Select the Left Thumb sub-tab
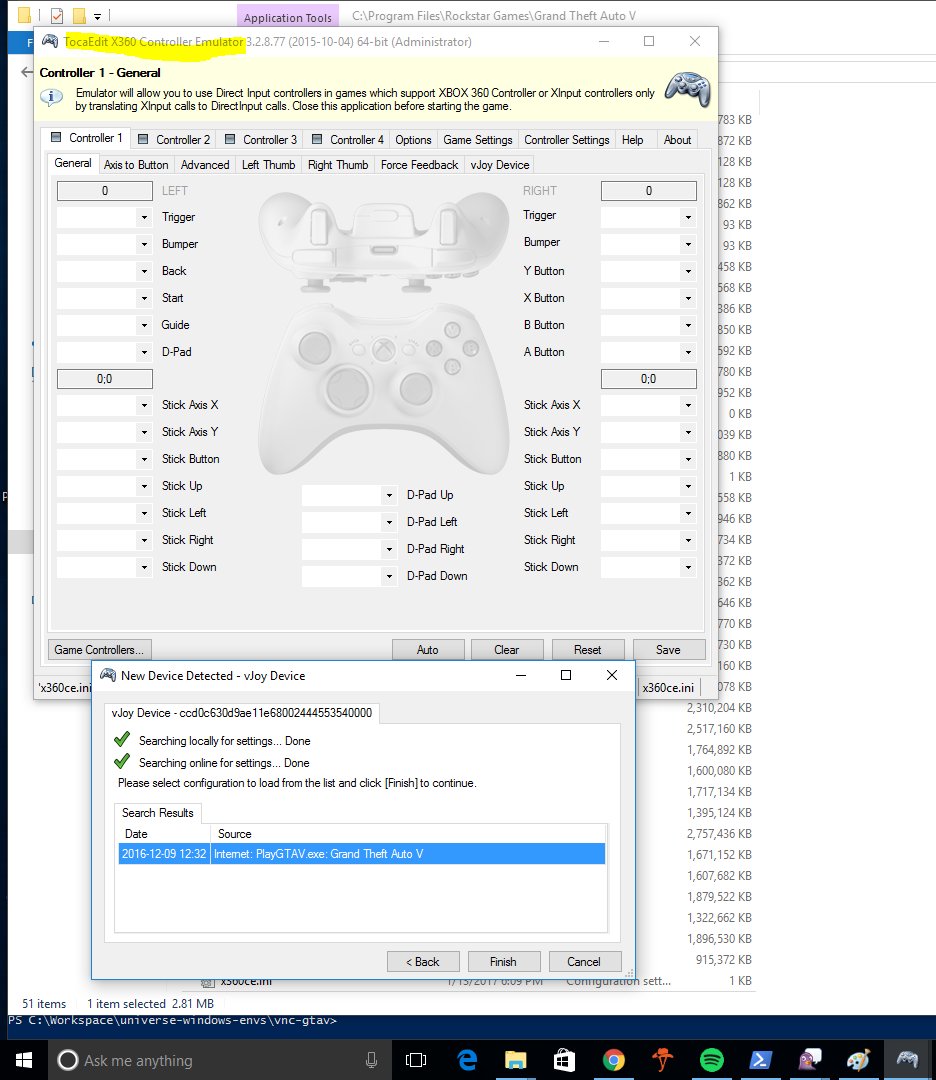 click(x=269, y=165)
